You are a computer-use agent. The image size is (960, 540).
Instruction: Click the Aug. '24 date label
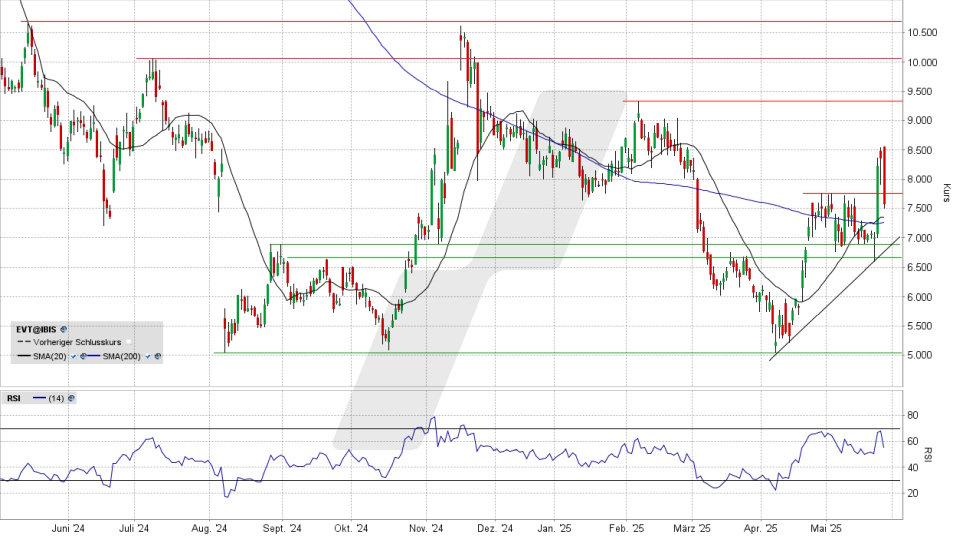click(209, 528)
